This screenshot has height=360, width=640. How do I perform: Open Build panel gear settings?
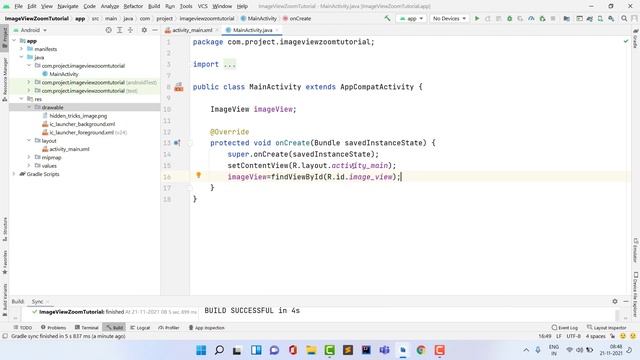[615, 301]
